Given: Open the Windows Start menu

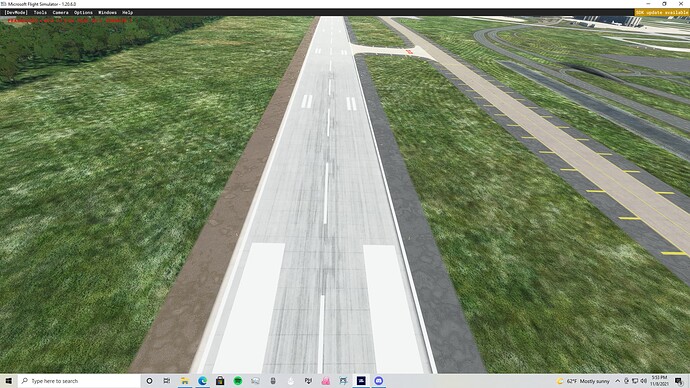Looking at the screenshot, I should pos(9,381).
